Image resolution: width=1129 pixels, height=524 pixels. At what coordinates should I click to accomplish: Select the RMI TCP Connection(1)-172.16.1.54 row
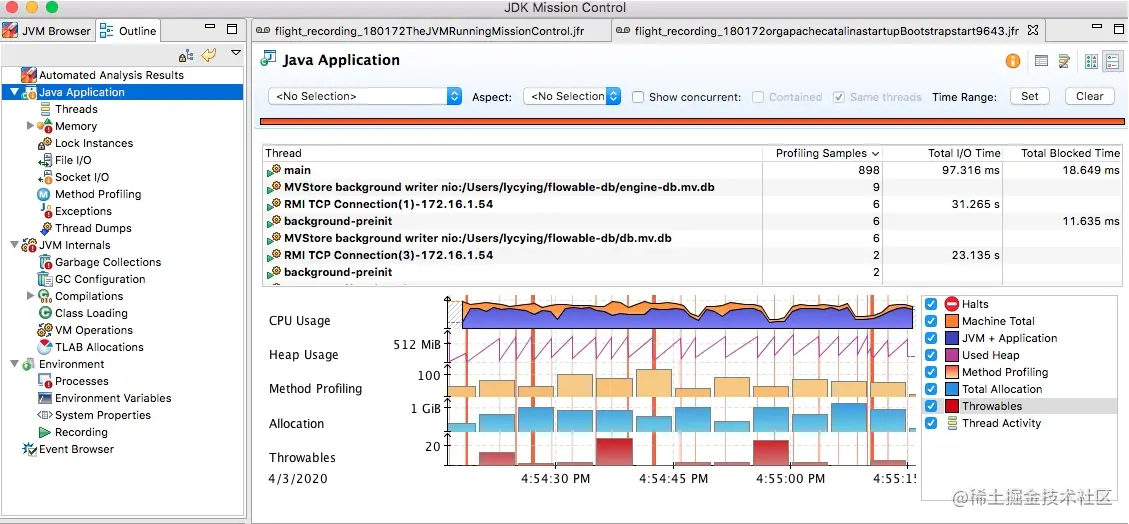(x=693, y=204)
